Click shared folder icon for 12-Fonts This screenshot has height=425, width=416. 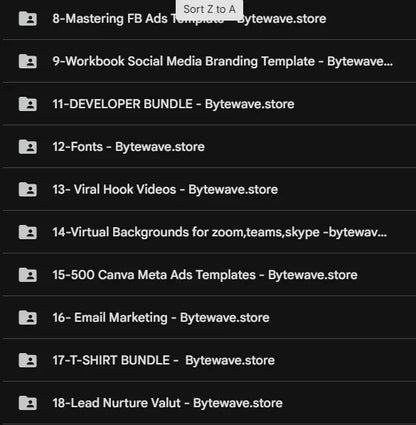coord(28,147)
